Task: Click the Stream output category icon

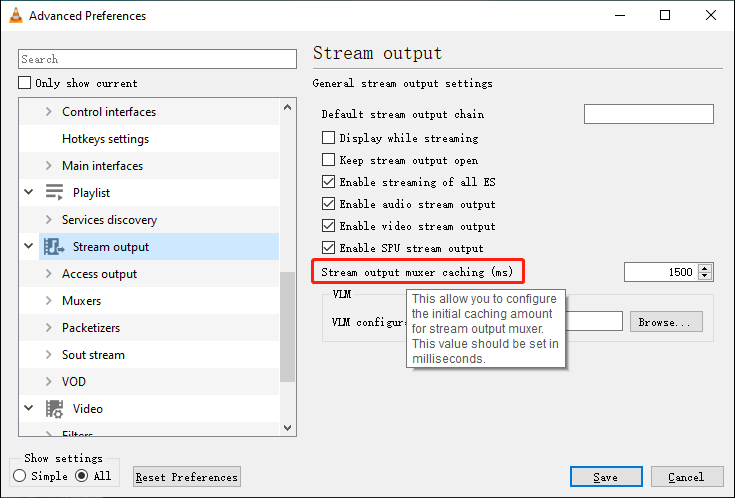Action: coord(54,247)
